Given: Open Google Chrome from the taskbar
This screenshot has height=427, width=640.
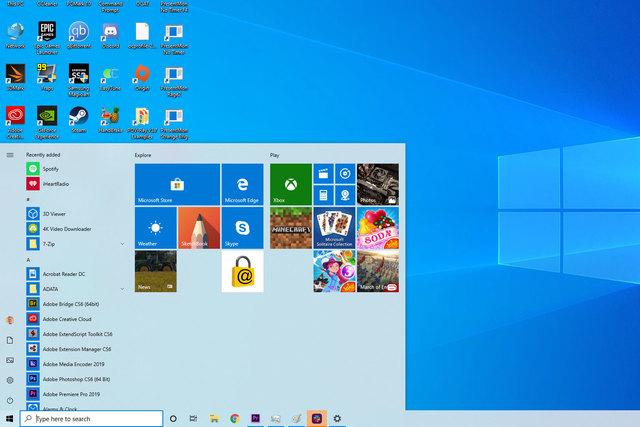Looking at the screenshot, I should coord(235,418).
